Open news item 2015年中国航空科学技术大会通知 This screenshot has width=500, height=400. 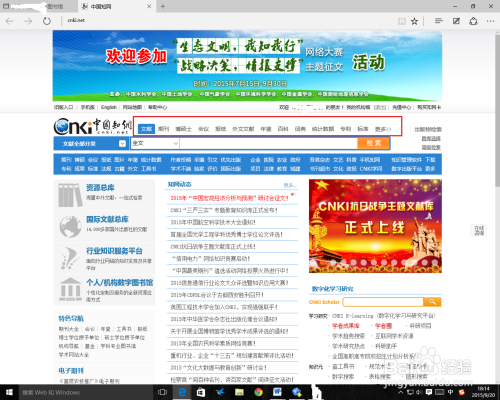point(213,222)
